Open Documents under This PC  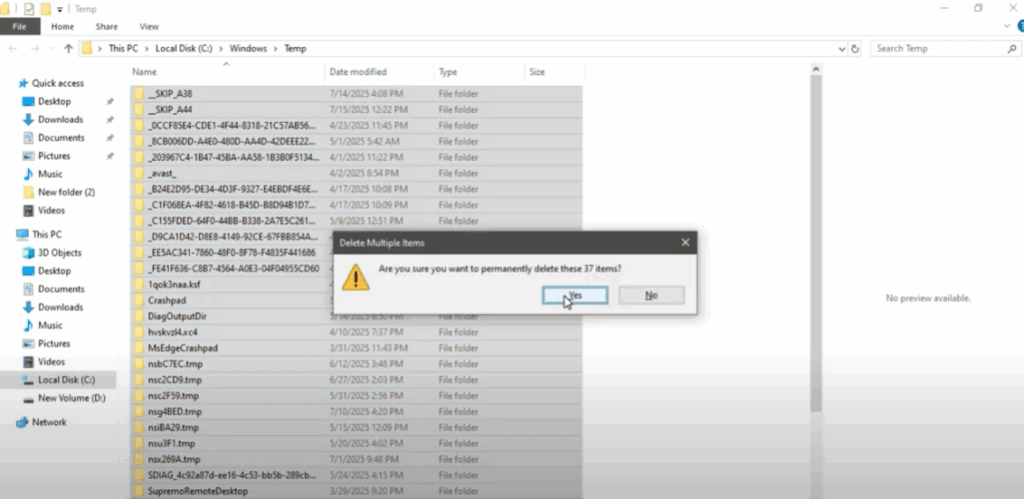pos(61,289)
